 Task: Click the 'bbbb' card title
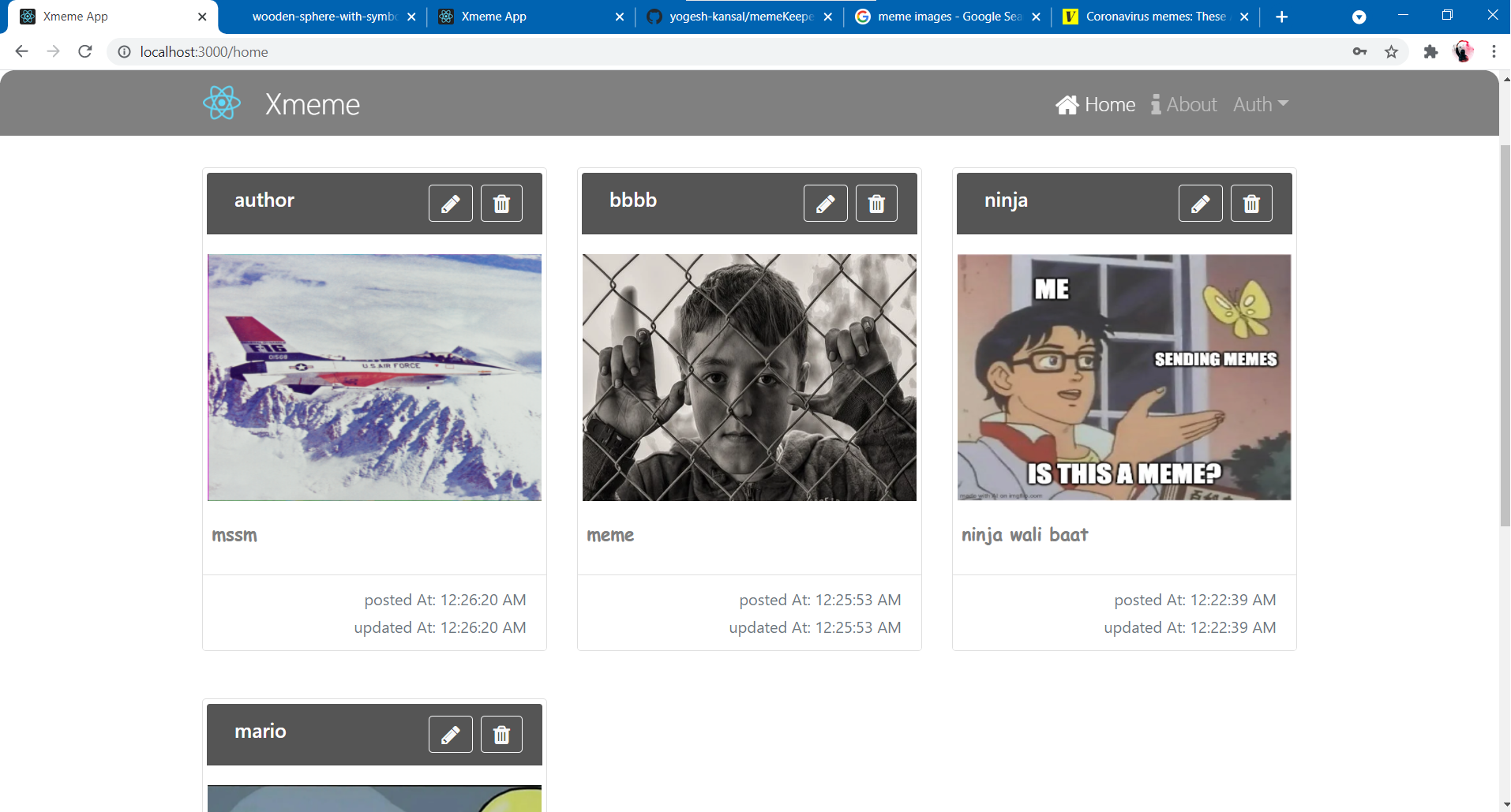pos(633,200)
